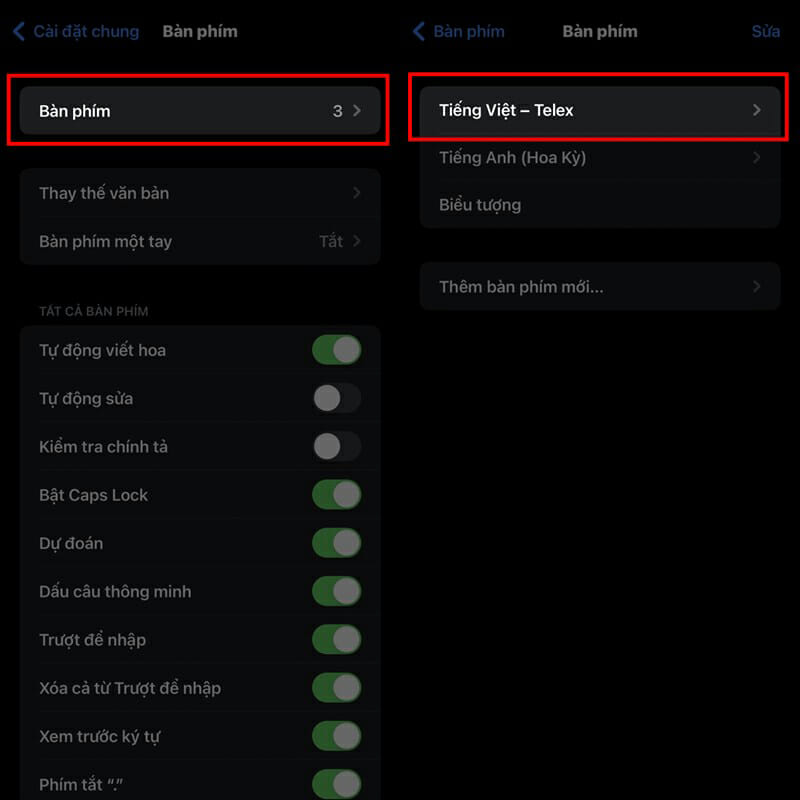This screenshot has height=800, width=800.
Task: Toggle Xem trước ký tự switch
Action: click(336, 737)
